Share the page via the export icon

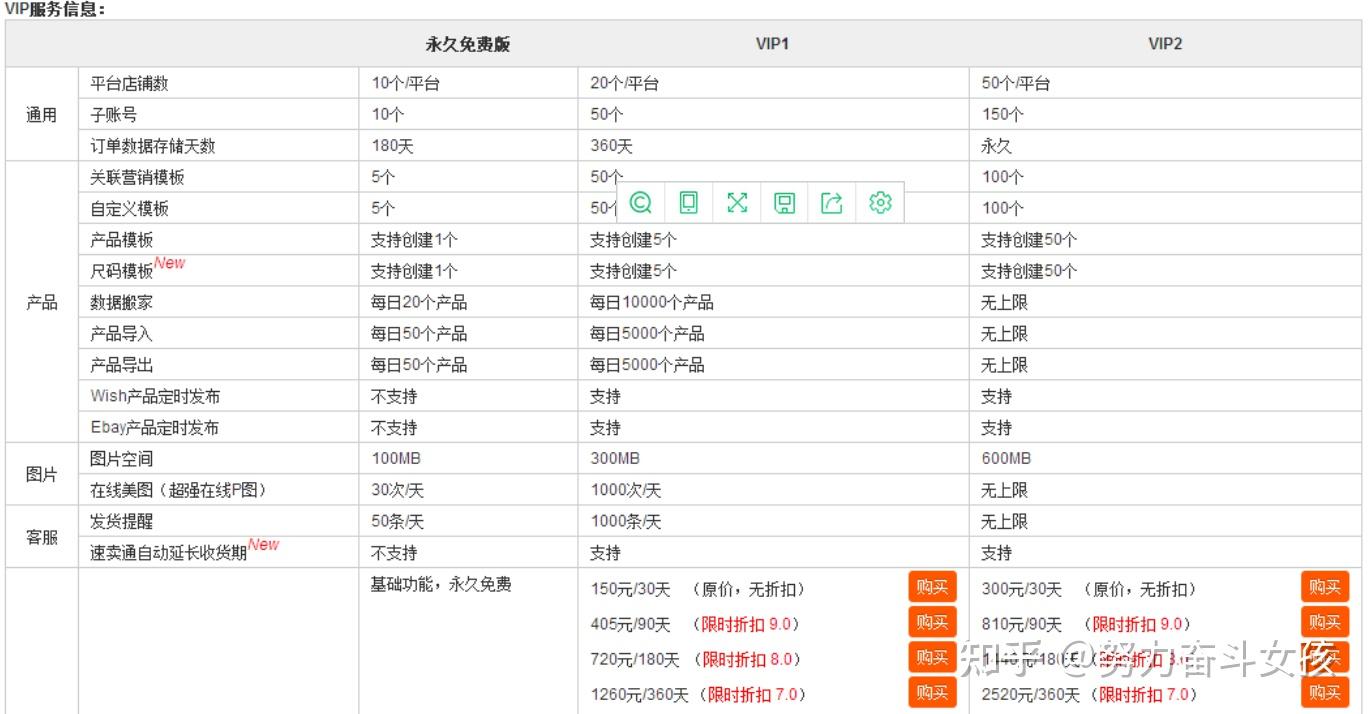tap(831, 202)
